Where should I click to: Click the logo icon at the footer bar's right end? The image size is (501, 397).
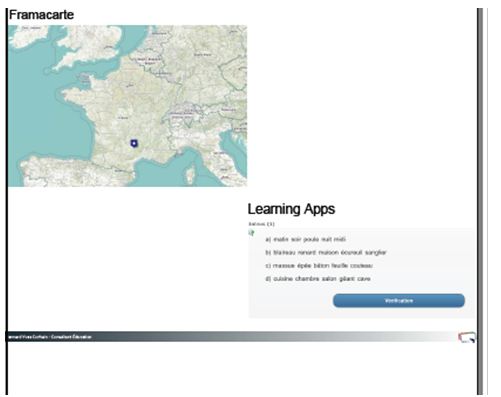click(467, 337)
